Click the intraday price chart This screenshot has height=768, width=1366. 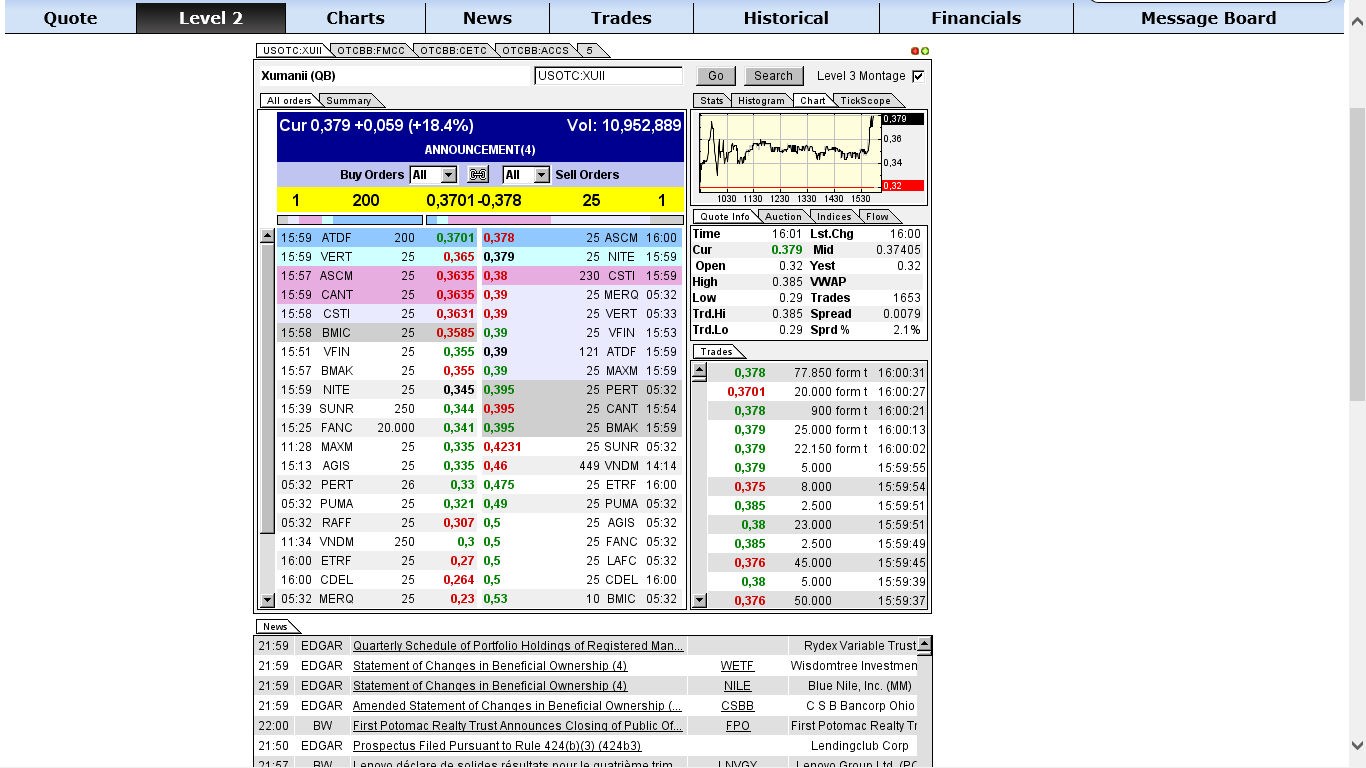[x=788, y=152]
